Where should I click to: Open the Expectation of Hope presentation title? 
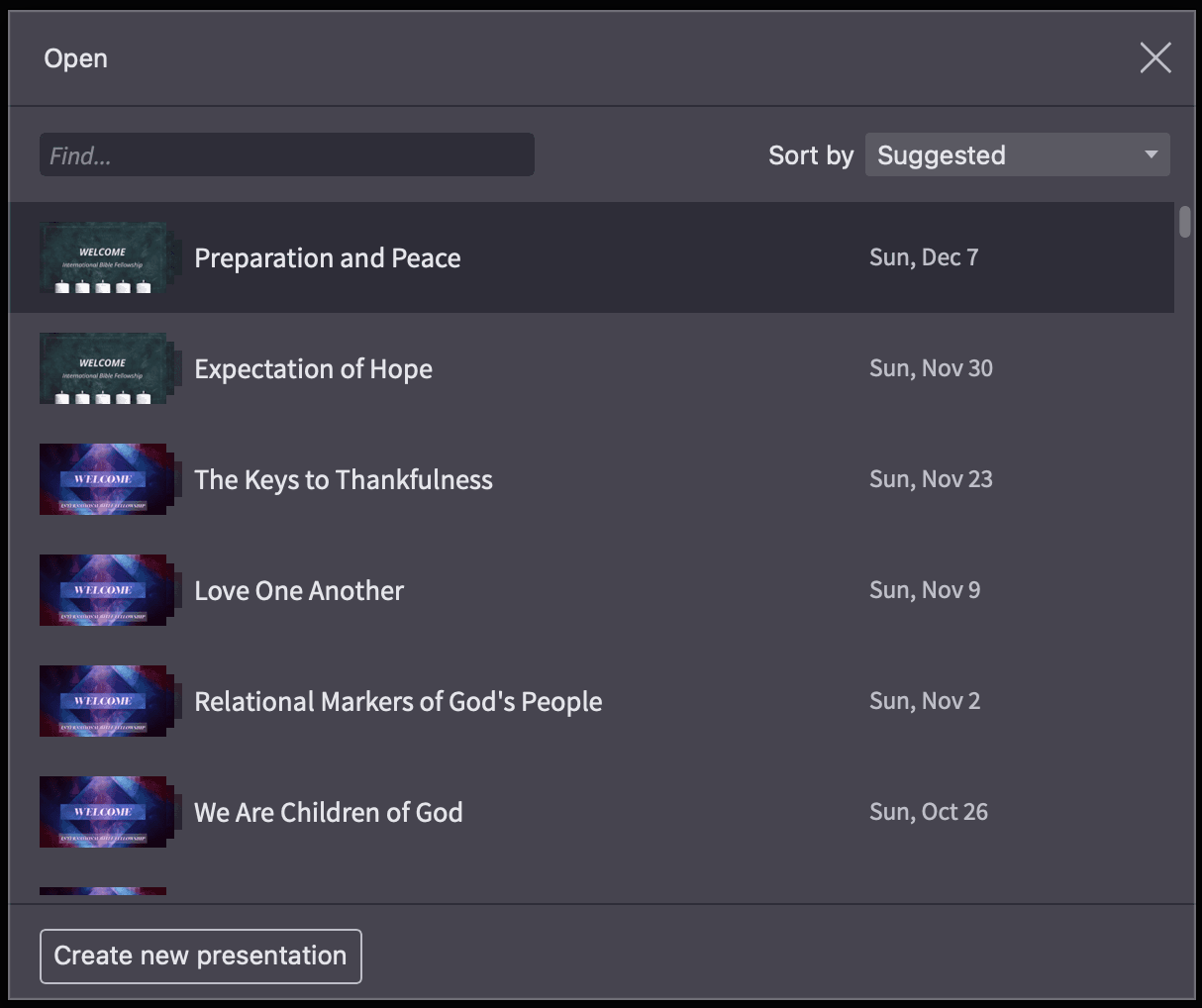(x=313, y=369)
